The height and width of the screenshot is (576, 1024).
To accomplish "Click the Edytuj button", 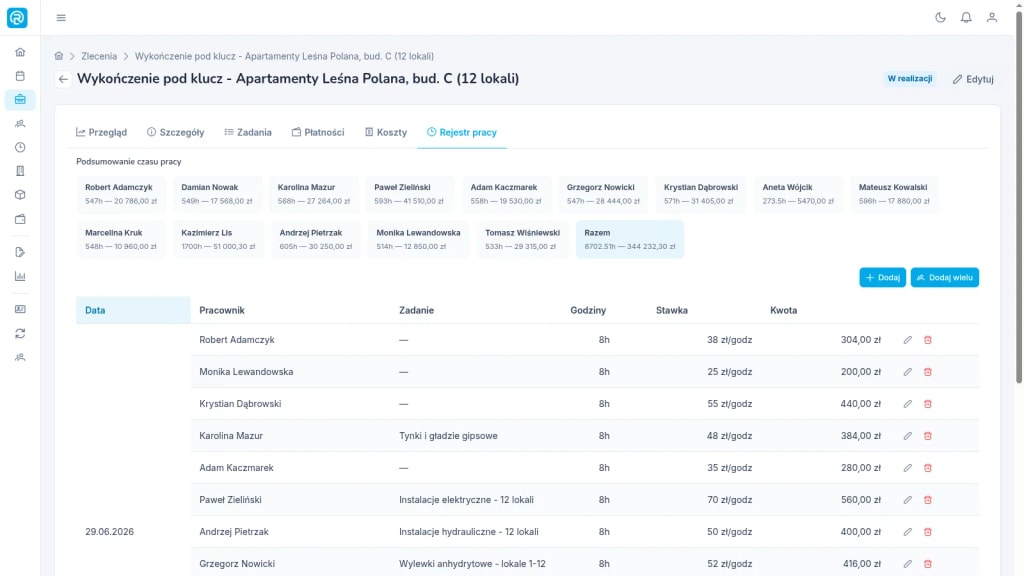I will (x=972, y=79).
